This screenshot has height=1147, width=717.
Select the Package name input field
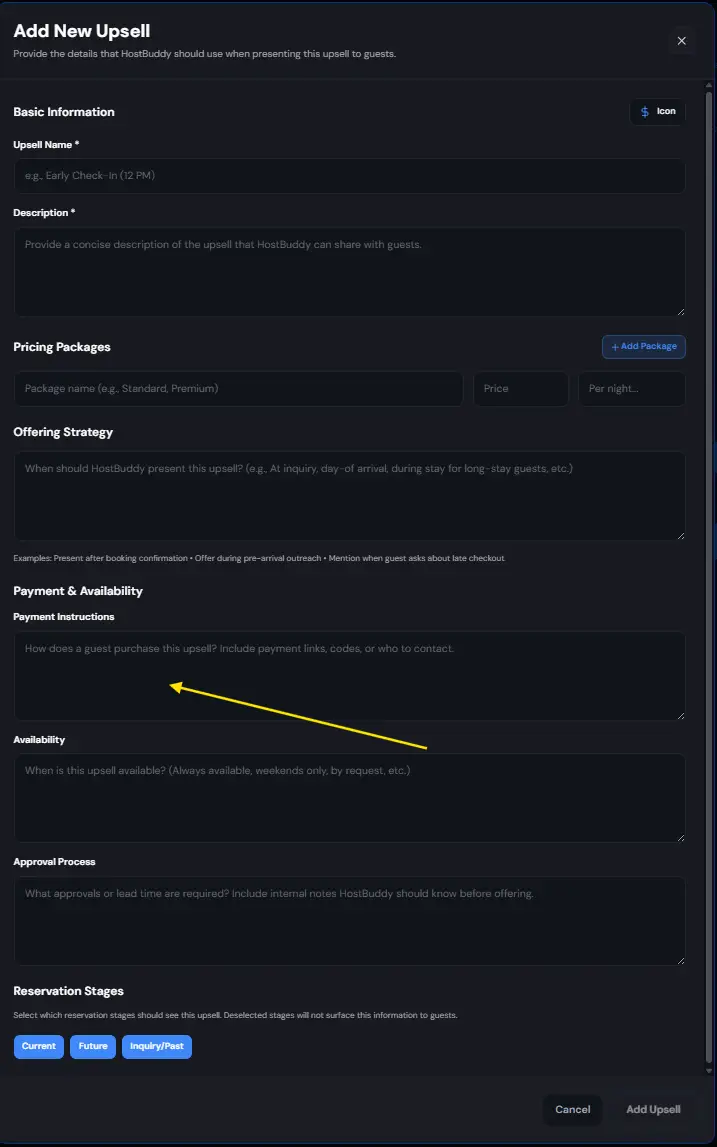[238, 388]
